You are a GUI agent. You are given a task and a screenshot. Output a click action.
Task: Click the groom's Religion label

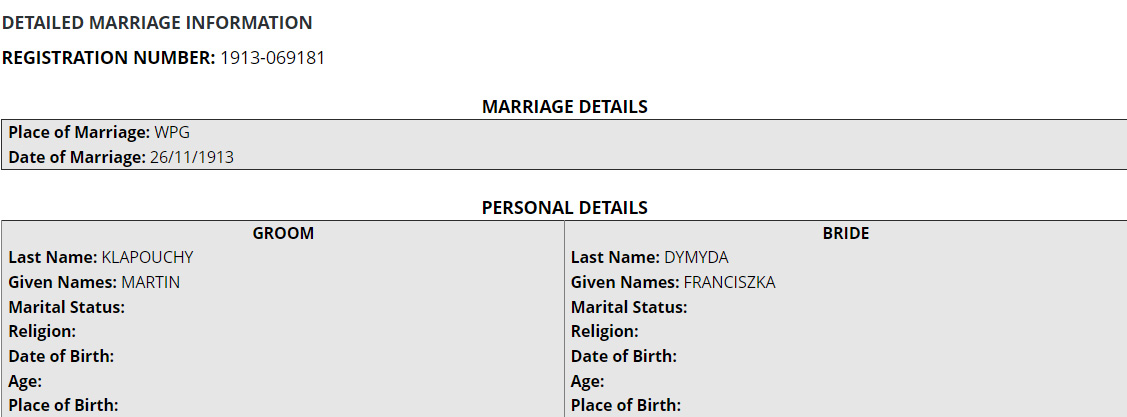pyautogui.click(x=43, y=331)
